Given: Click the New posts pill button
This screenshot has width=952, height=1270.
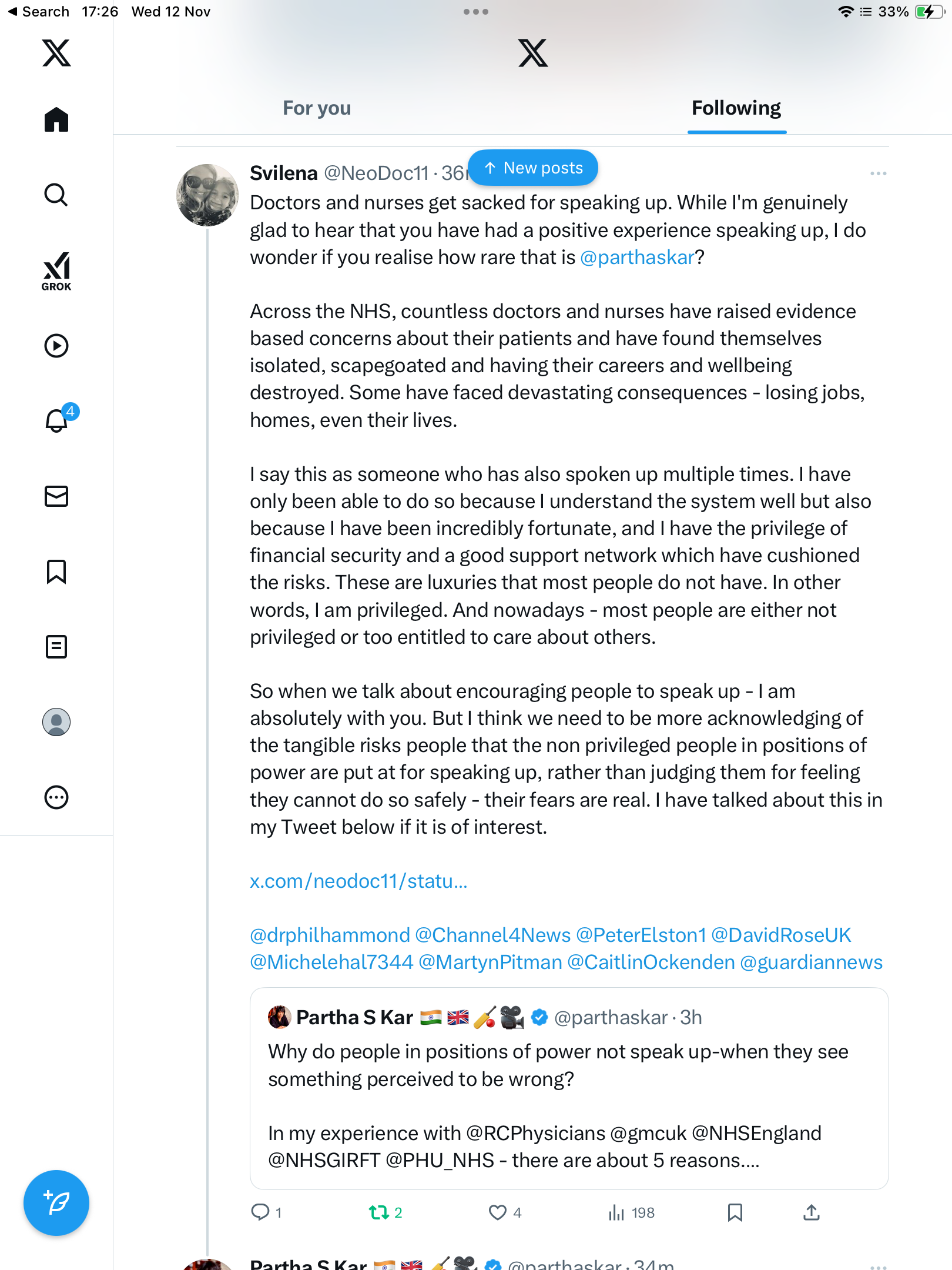Looking at the screenshot, I should [x=533, y=168].
